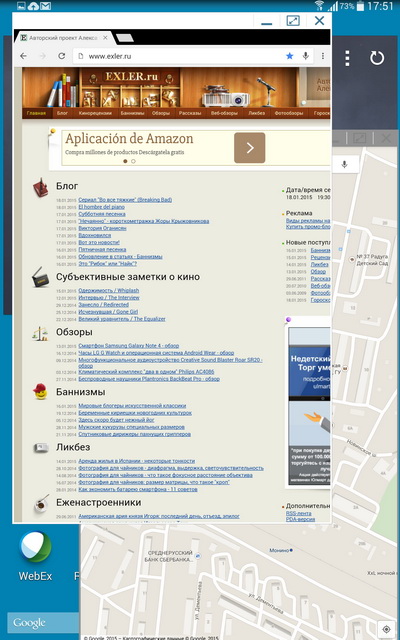Open background app's overflow menu dots
This screenshot has width=400, height=640.
click(347, 58)
